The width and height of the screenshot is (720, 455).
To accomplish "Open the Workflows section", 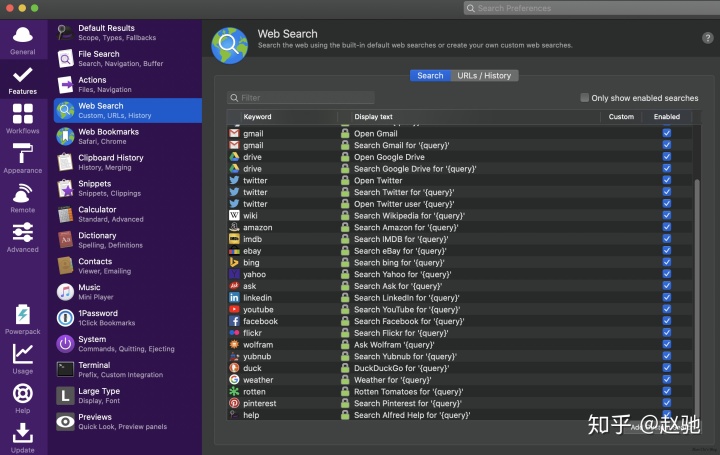I will tap(22, 119).
